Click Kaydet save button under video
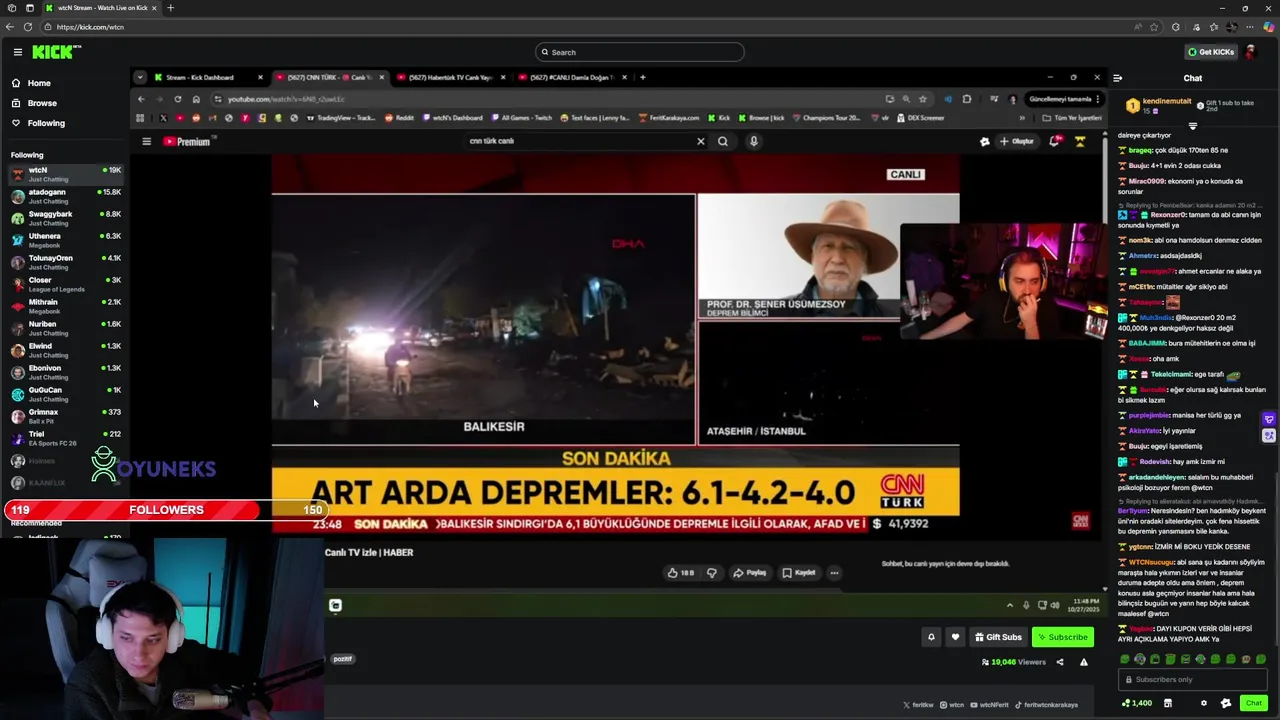Screen dimensions: 1280x720 (x=799, y=573)
